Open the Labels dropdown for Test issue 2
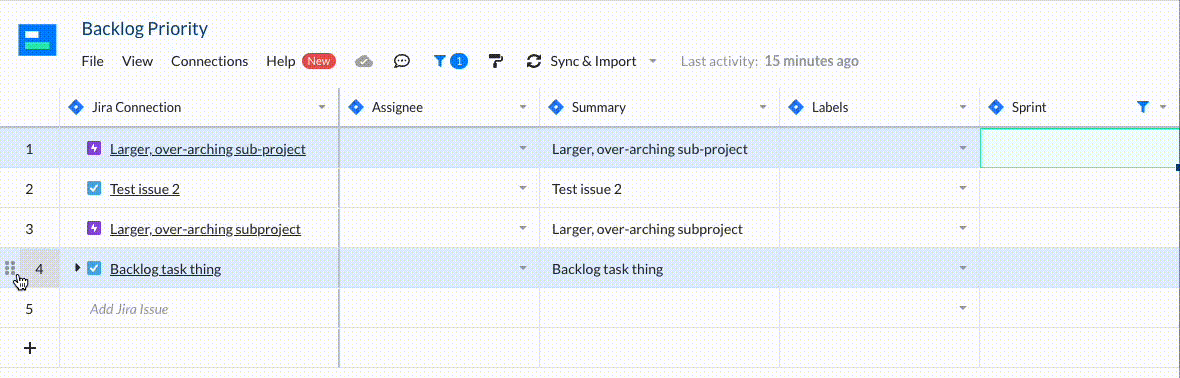 [x=963, y=188]
